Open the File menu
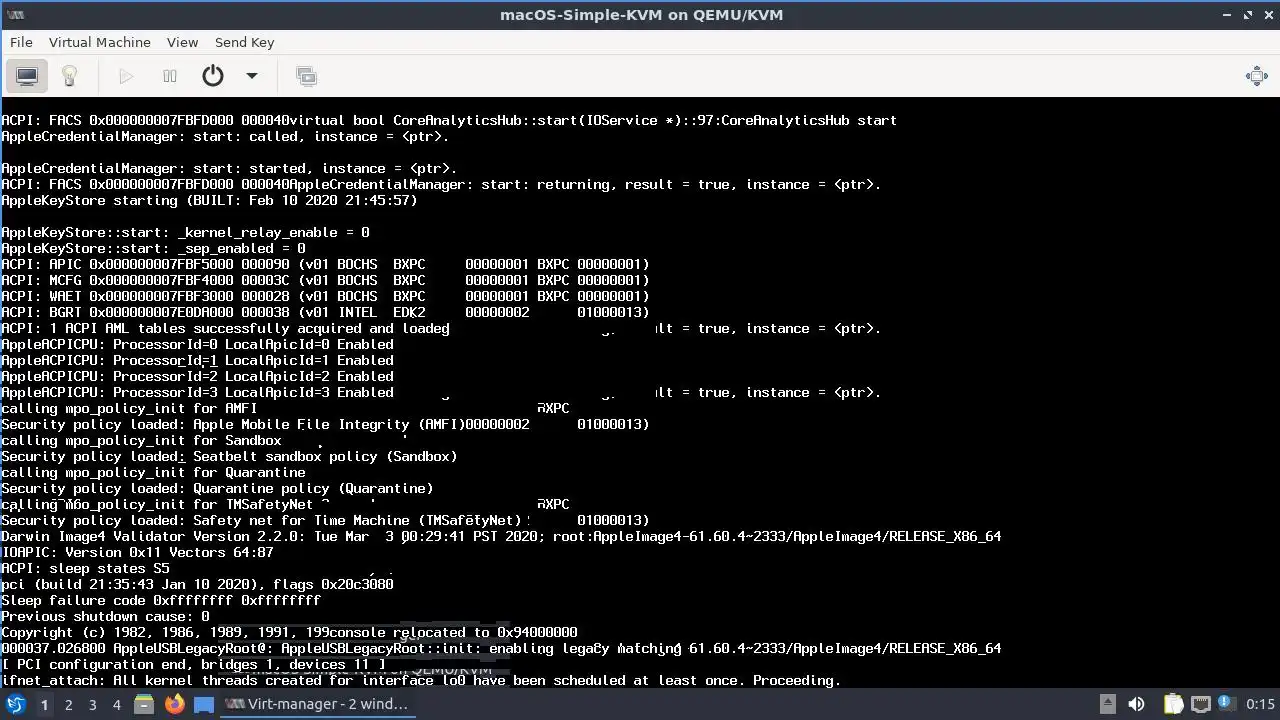This screenshot has height=720, width=1280. pos(21,42)
